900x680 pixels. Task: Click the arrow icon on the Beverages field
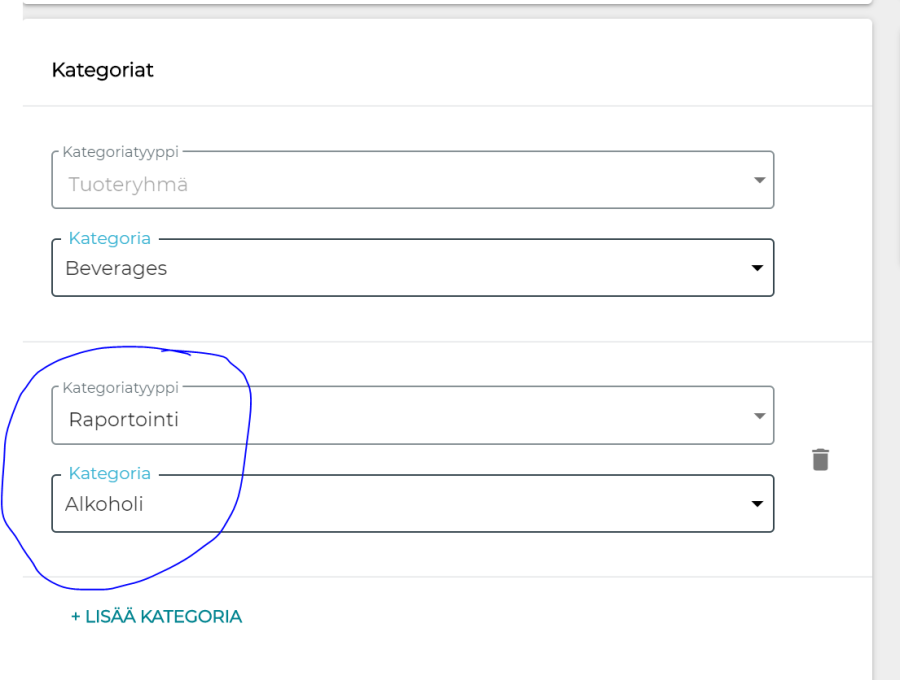[x=757, y=268]
